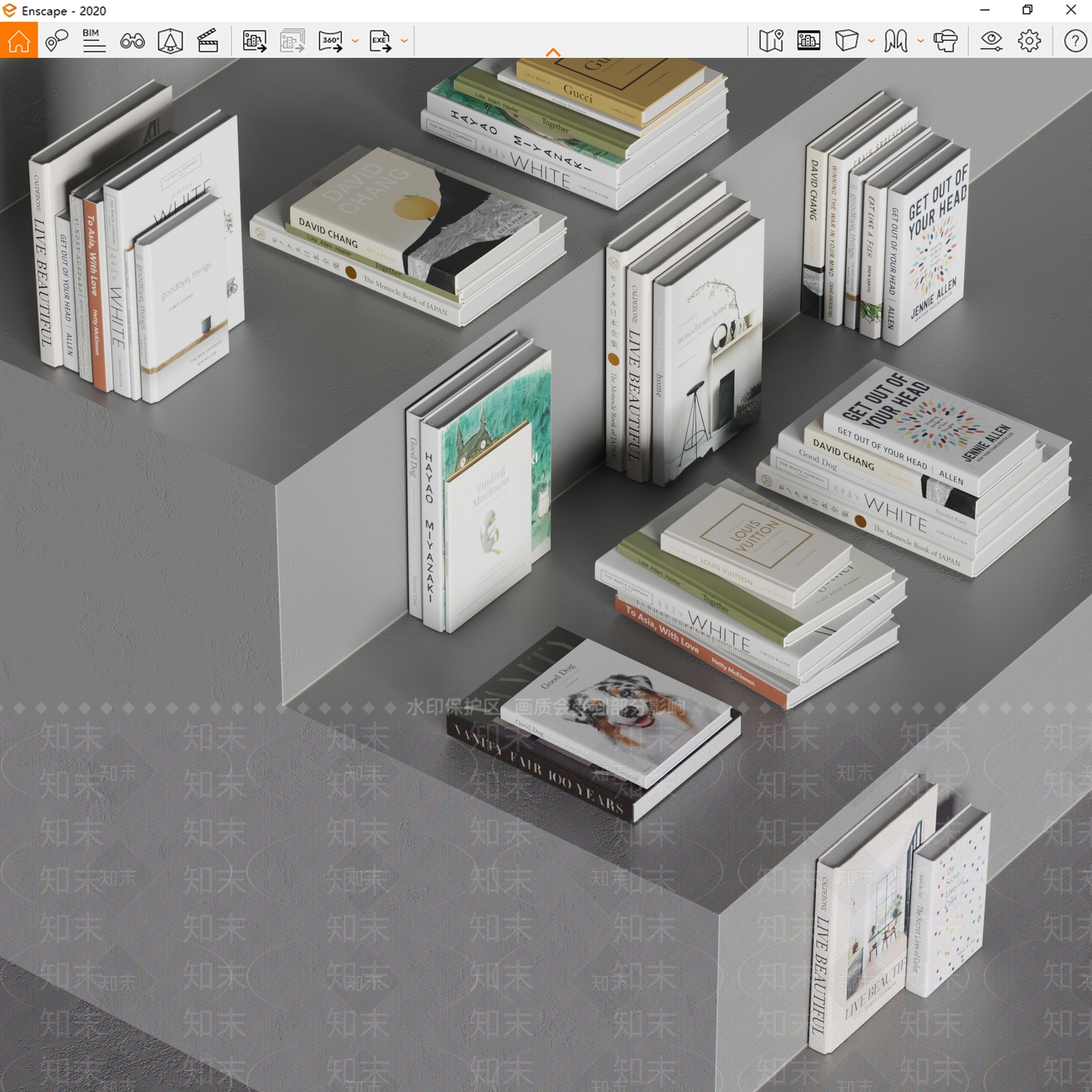Click the Enscape logo in title bar

(9, 10)
